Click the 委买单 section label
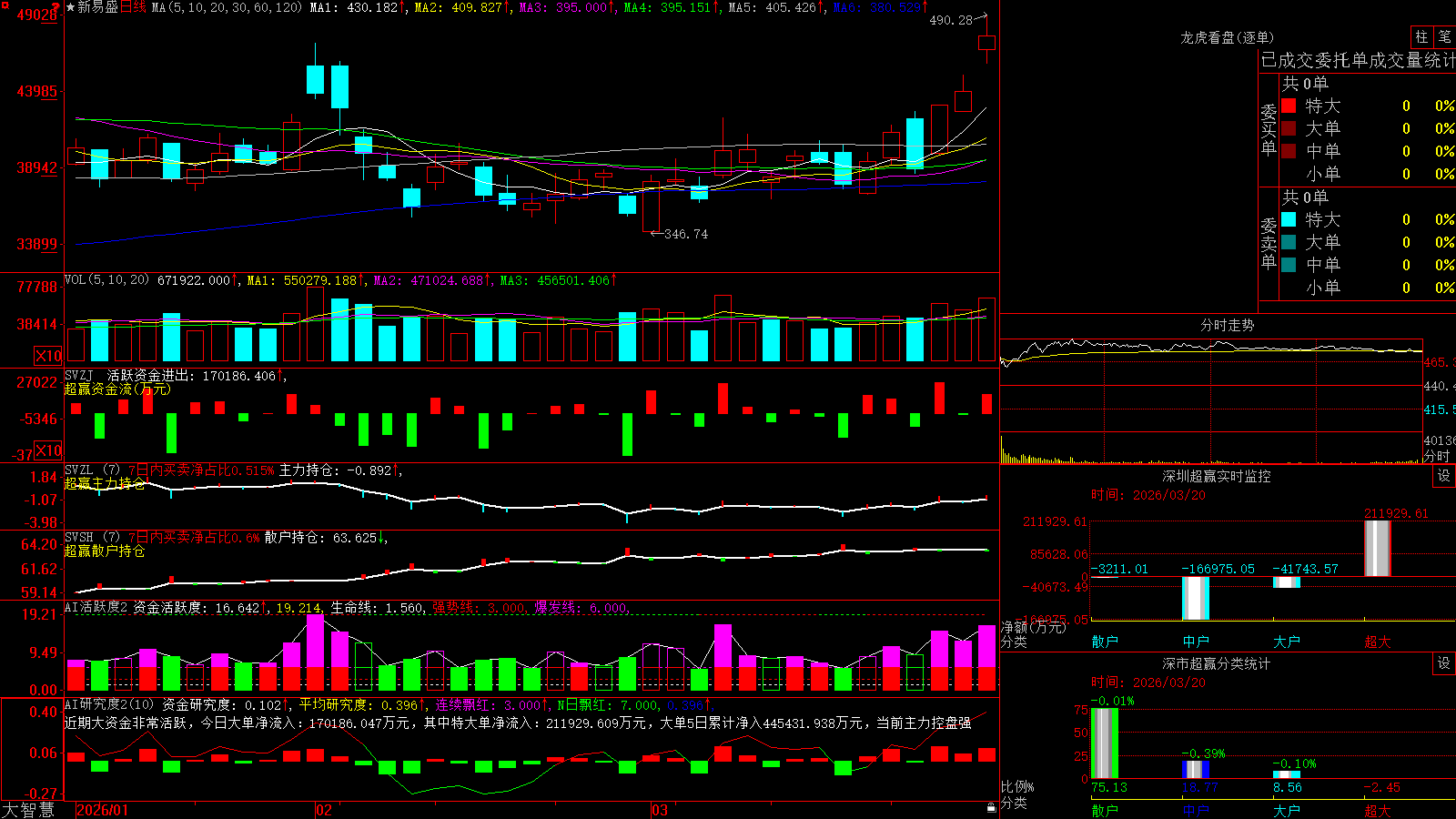Screen dimensions: 1456x819 (x=1269, y=129)
